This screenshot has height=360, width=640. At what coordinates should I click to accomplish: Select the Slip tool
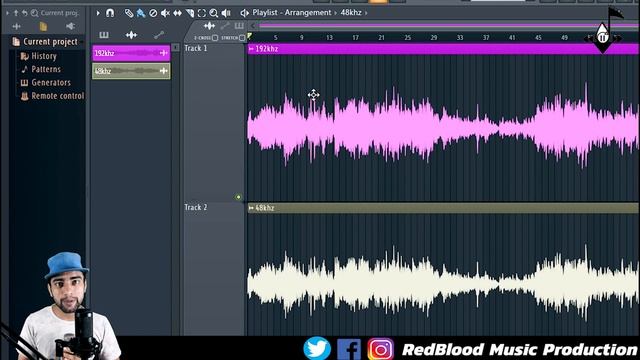(178, 13)
